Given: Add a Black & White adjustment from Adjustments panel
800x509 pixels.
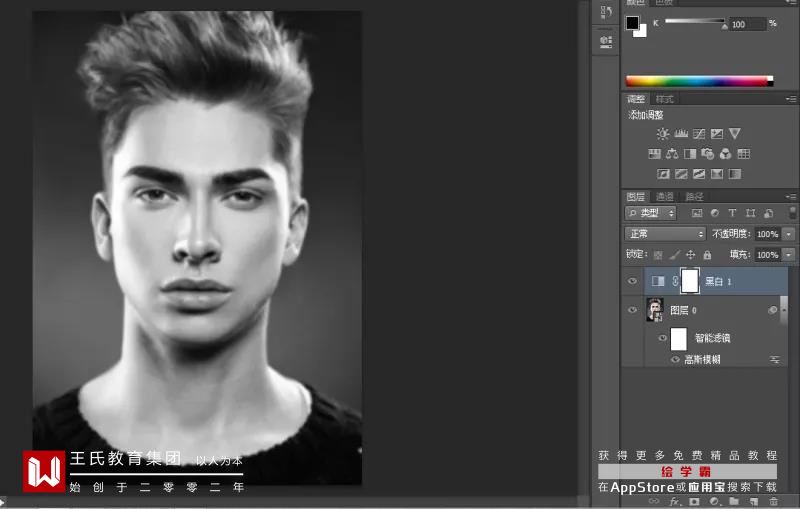Looking at the screenshot, I should pyautogui.click(x=690, y=154).
